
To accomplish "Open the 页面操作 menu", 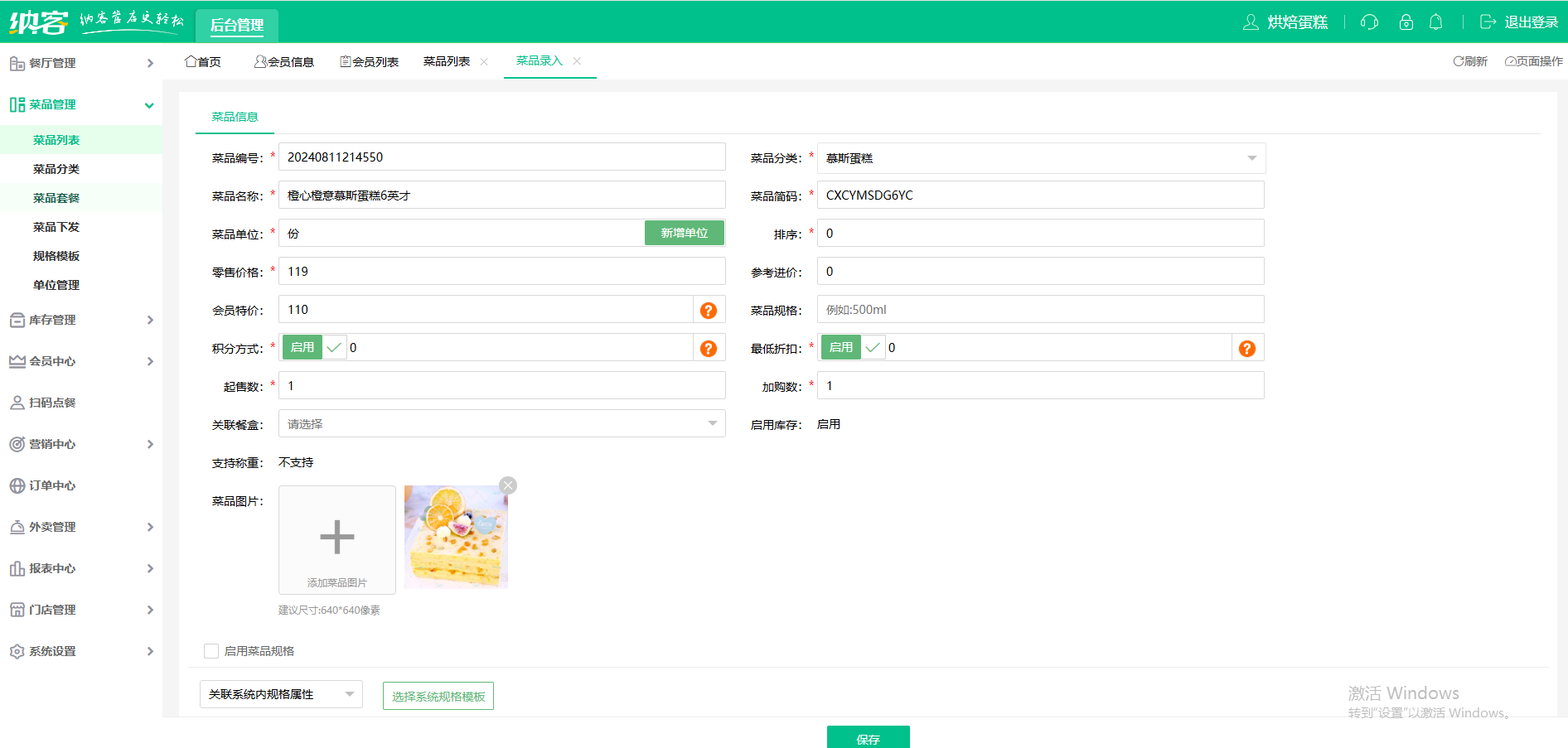I will pyautogui.click(x=1534, y=61).
